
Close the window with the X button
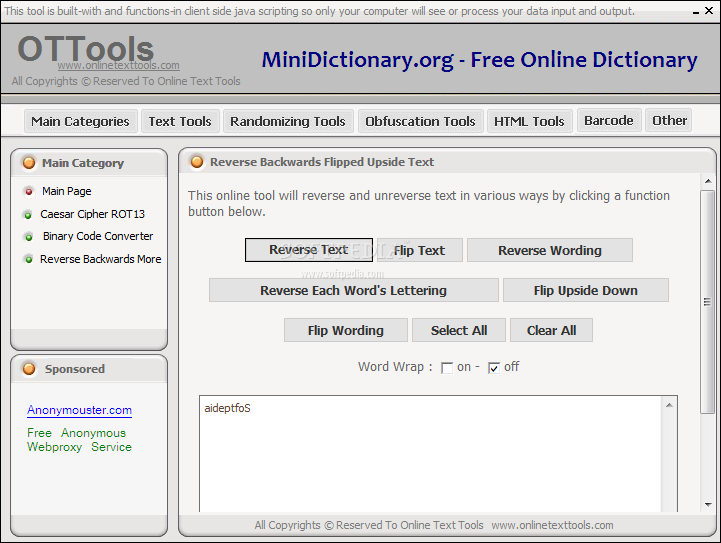pos(709,11)
